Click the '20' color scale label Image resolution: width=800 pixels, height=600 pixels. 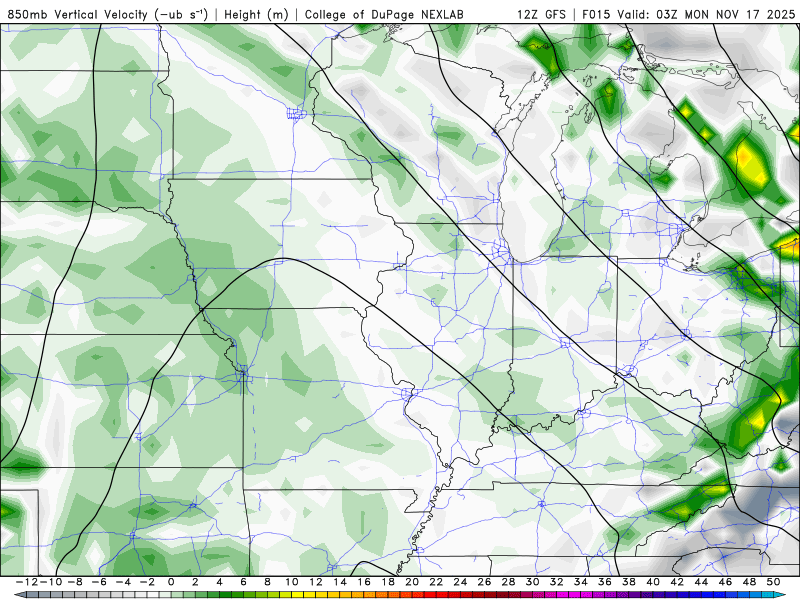[x=412, y=582]
